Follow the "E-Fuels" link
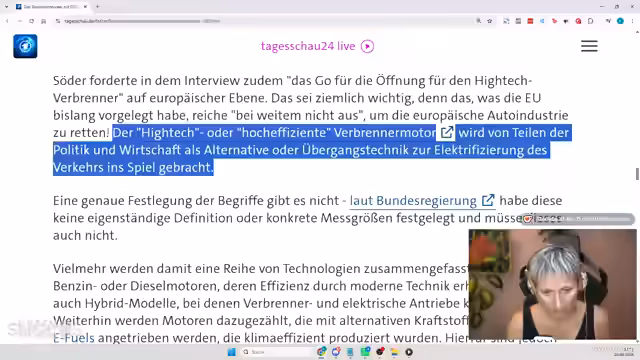640x360 pixels. coord(74,338)
